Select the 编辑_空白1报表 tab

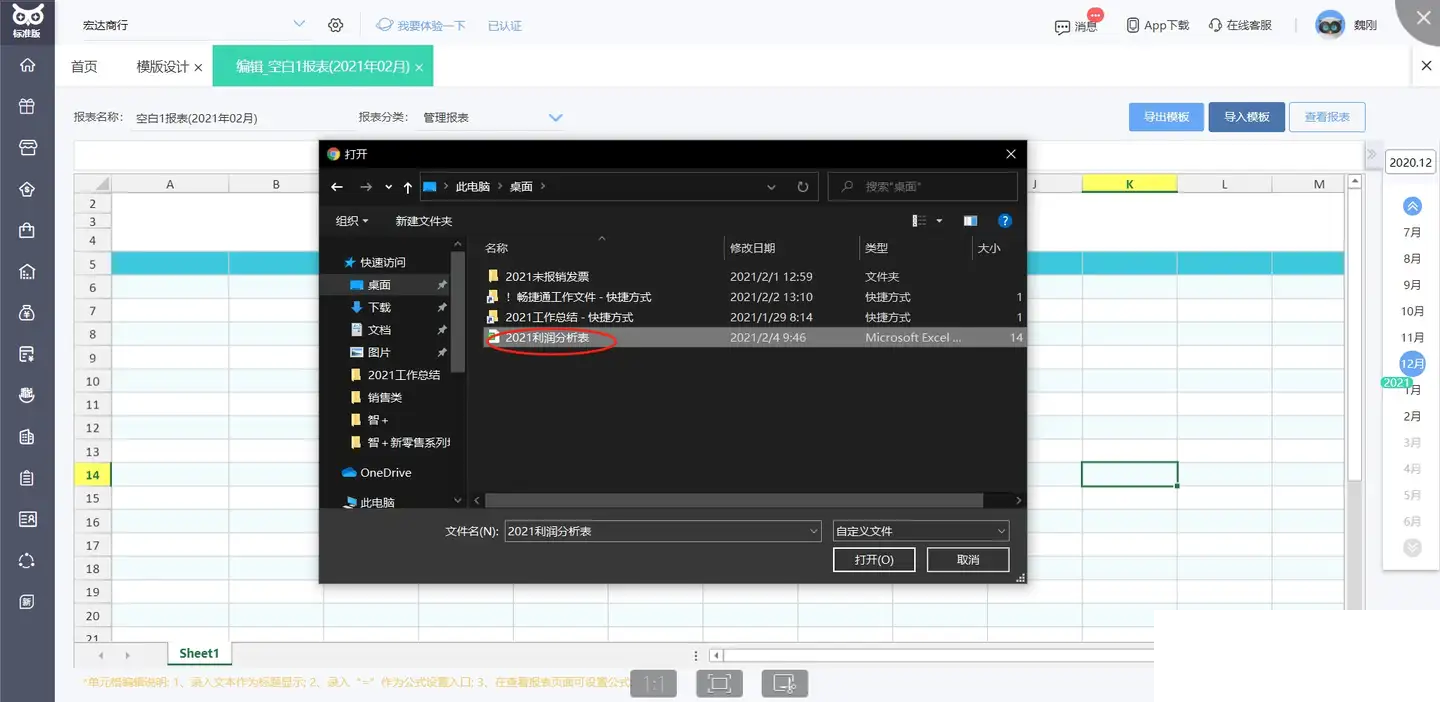(323, 67)
